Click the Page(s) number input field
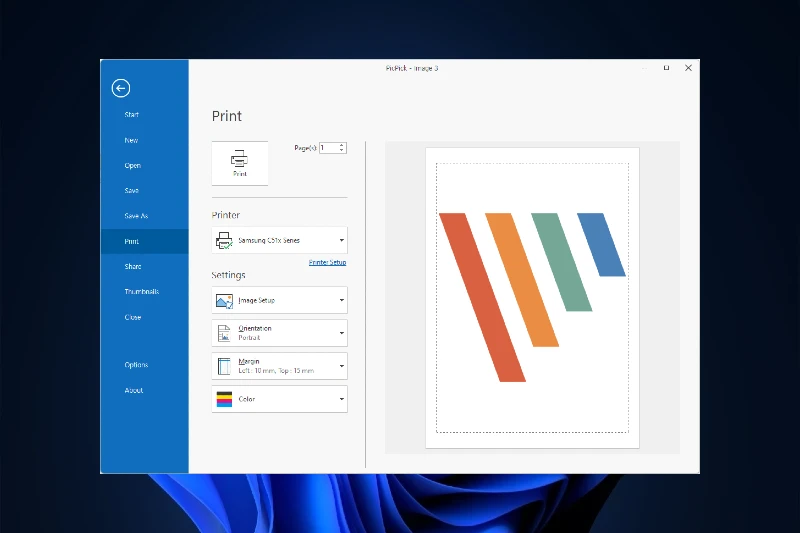 [x=329, y=148]
